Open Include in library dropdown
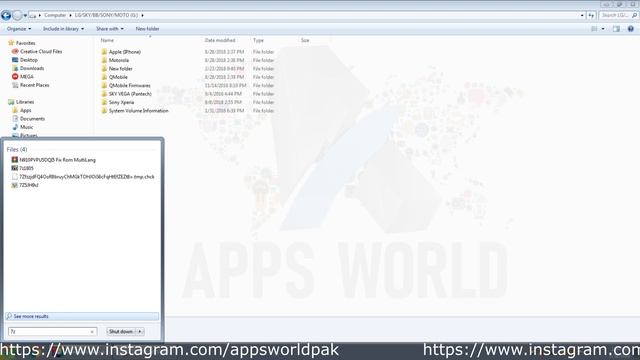This screenshot has height=360, width=640. pyautogui.click(x=63, y=29)
